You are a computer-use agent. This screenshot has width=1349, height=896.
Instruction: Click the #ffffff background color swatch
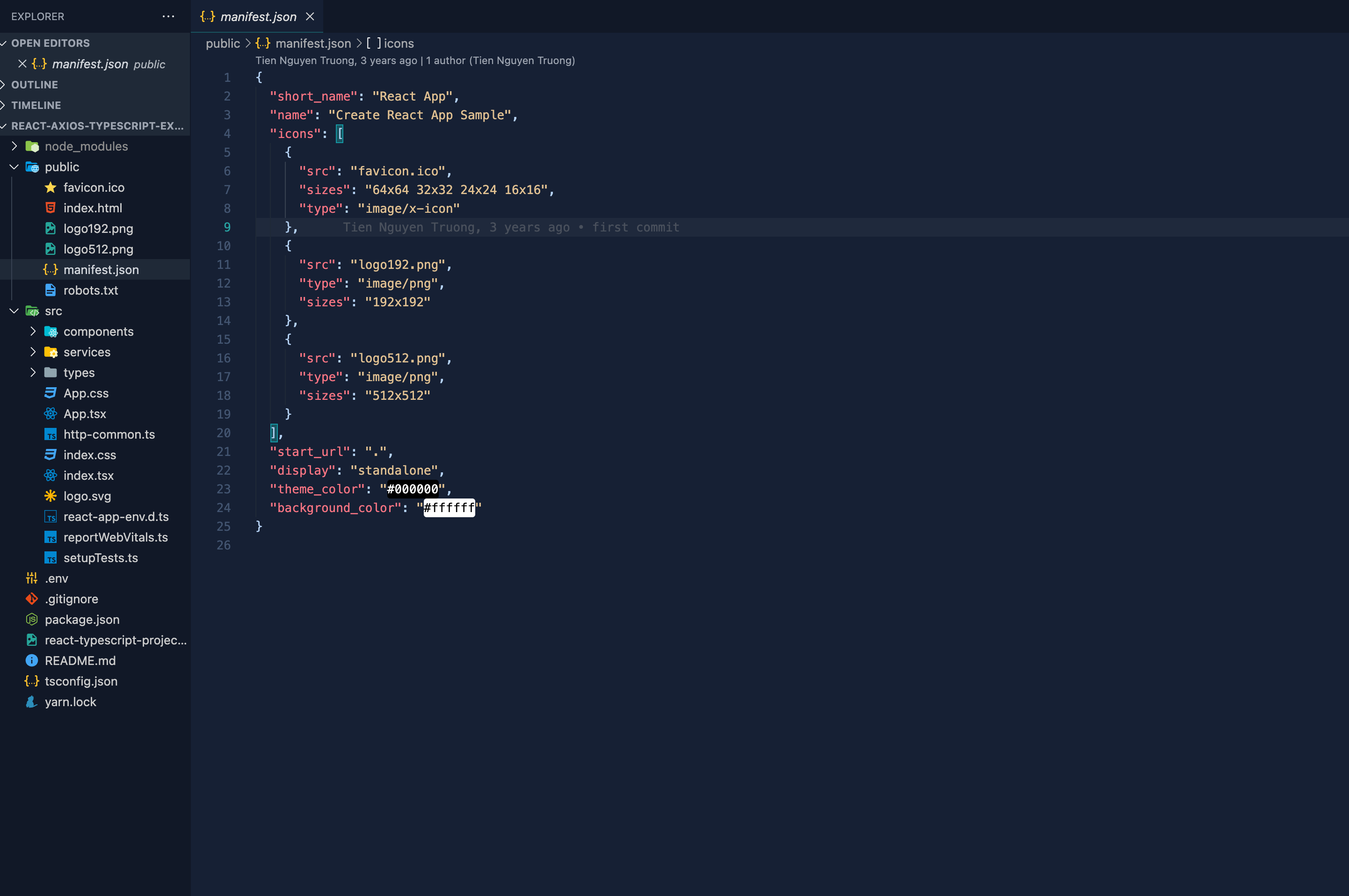(449, 507)
